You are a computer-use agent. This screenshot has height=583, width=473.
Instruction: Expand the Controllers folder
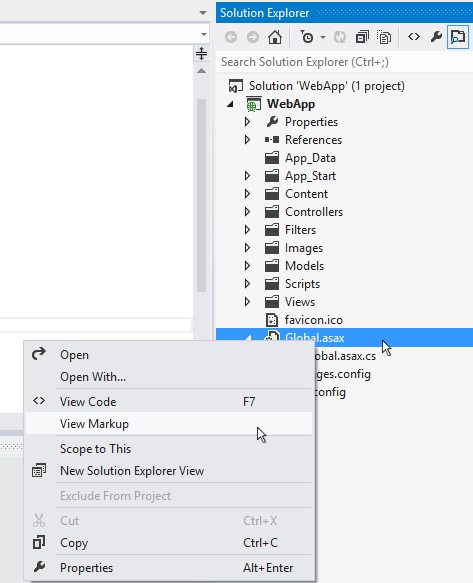coord(247,212)
